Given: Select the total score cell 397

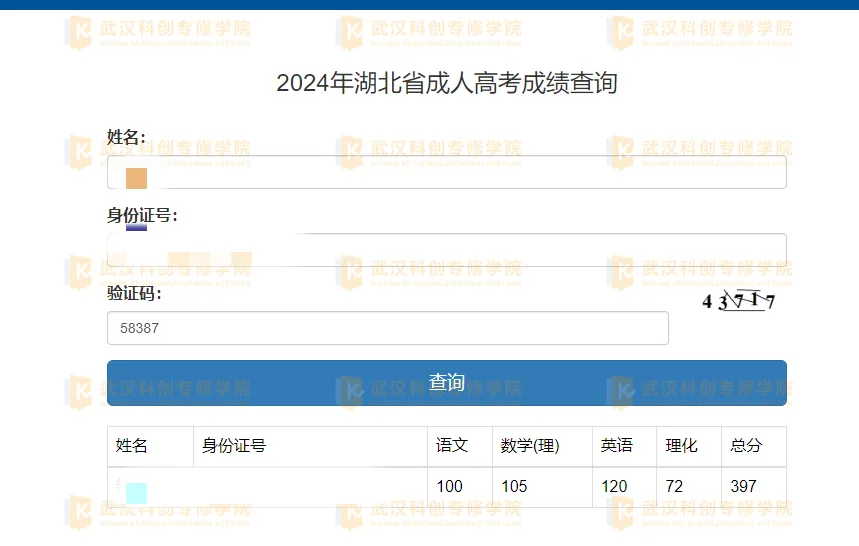Looking at the screenshot, I should point(744,487).
